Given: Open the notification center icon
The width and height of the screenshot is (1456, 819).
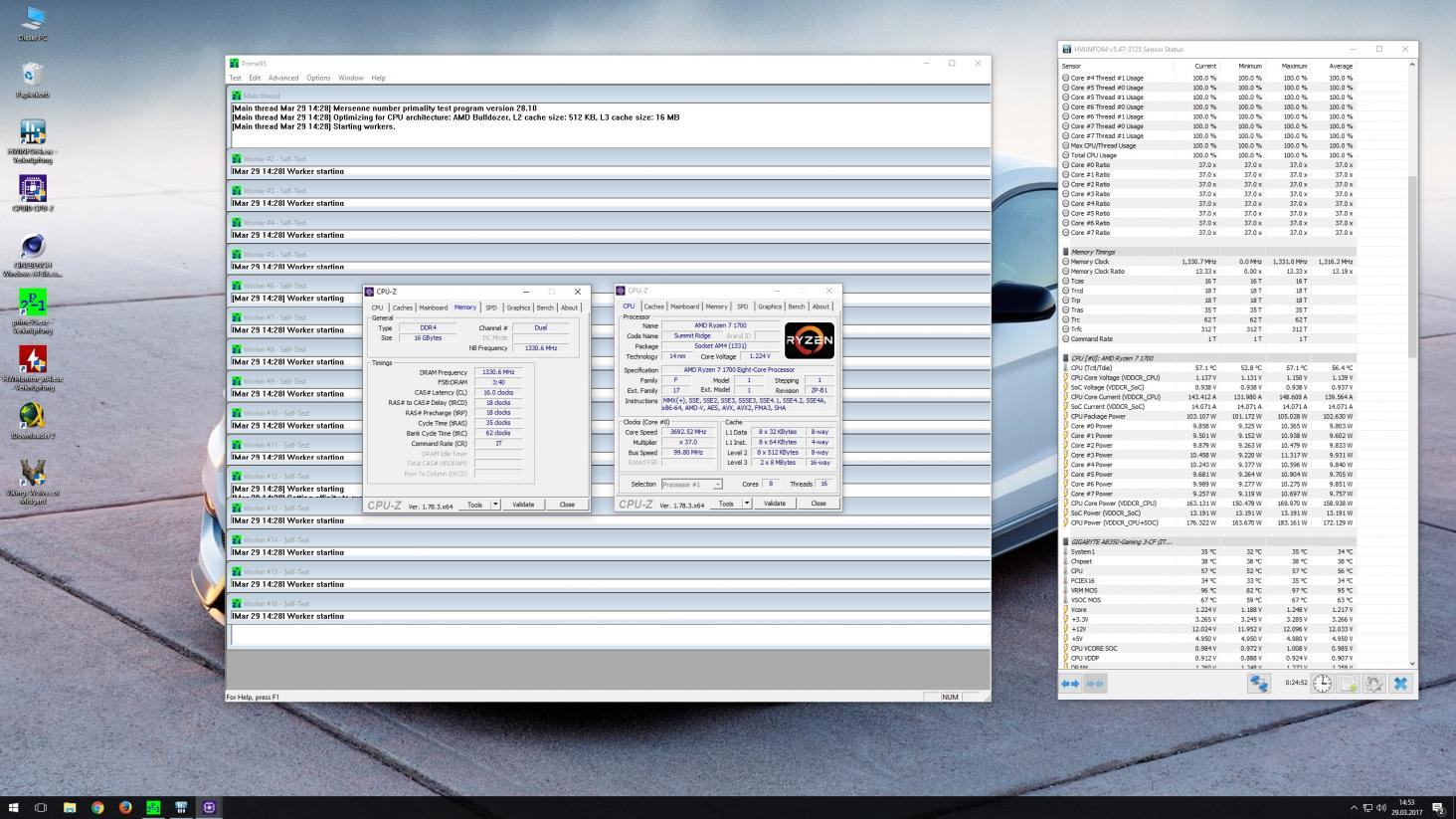Looking at the screenshot, I should [x=1438, y=807].
